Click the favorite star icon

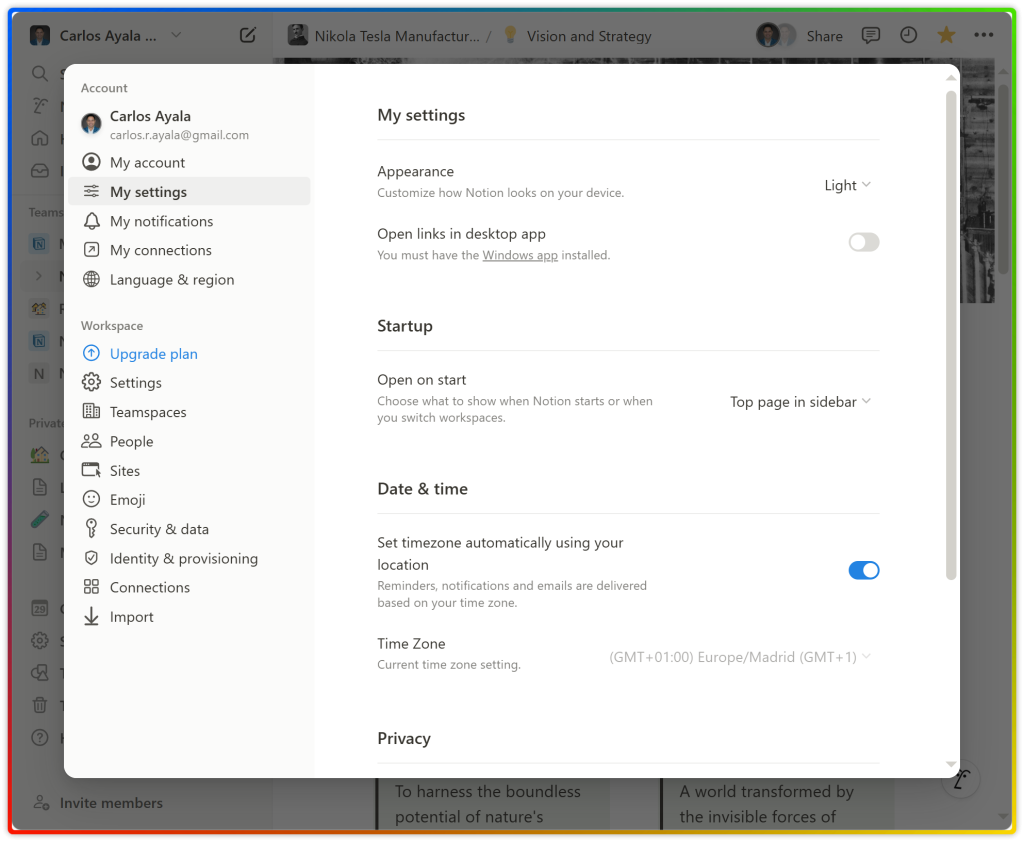coord(946,35)
